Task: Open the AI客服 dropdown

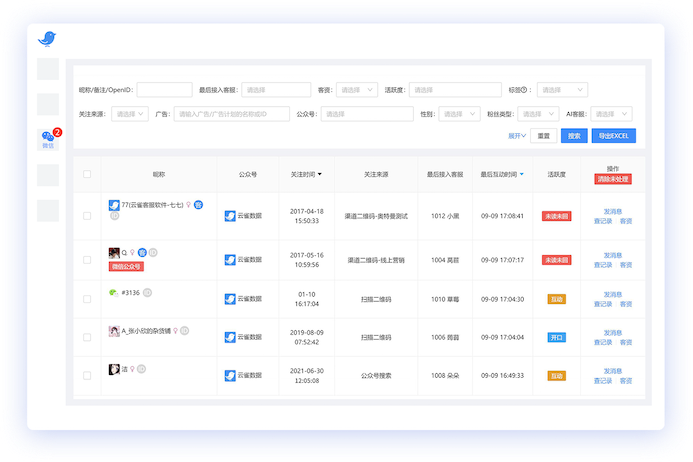Action: click(610, 114)
